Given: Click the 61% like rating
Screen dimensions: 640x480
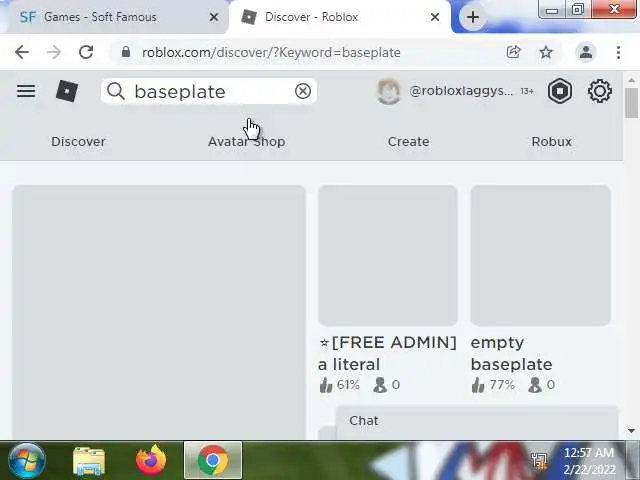Looking at the screenshot, I should coord(340,385).
